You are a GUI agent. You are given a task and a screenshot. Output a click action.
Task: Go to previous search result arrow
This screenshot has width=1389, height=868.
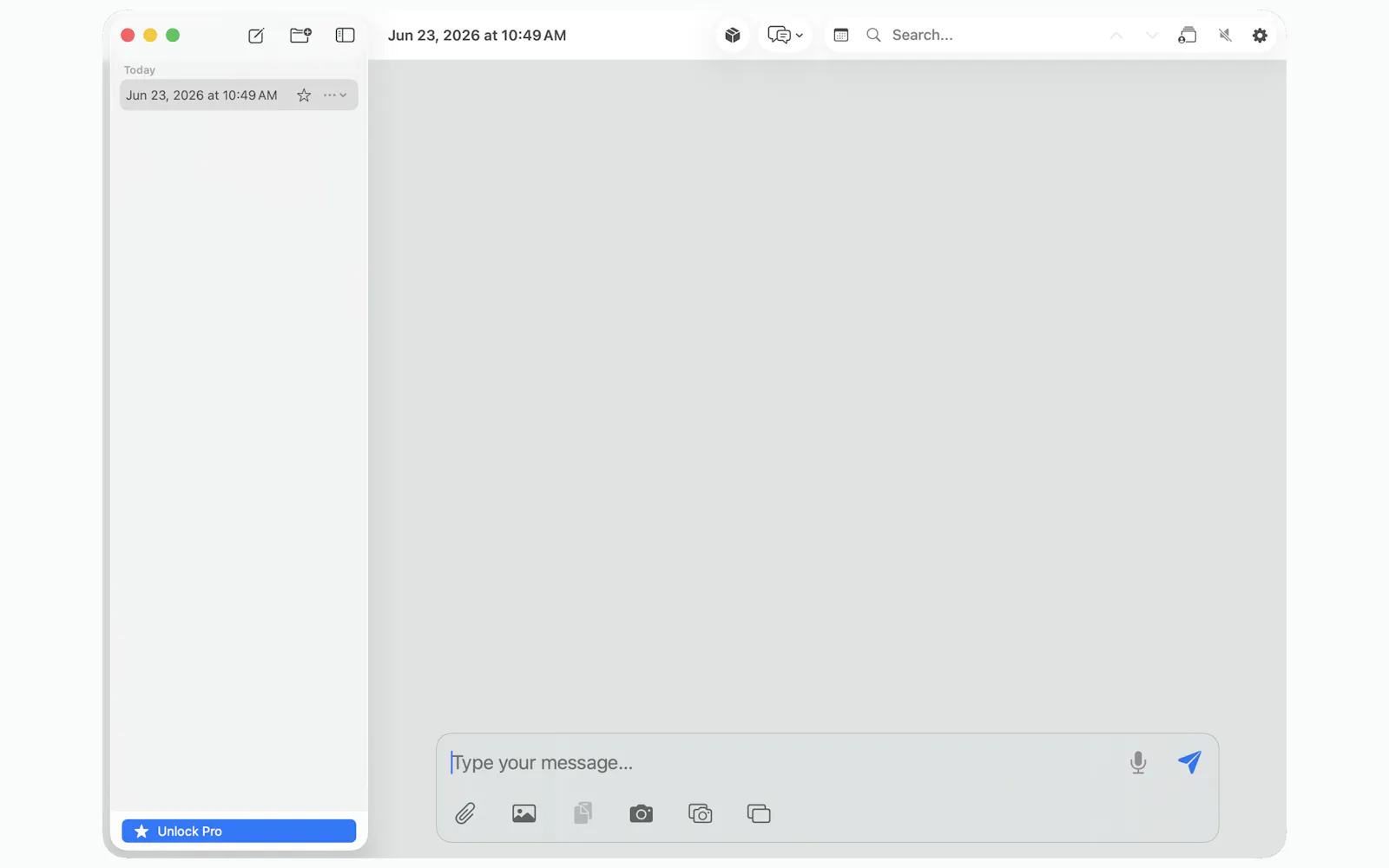(1116, 36)
